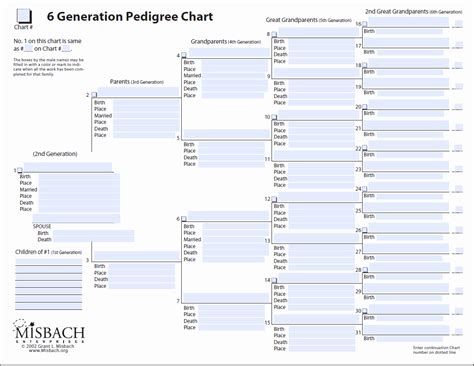Tick the checkbox next to number 8
474x366 pixels.
coord(274,34)
